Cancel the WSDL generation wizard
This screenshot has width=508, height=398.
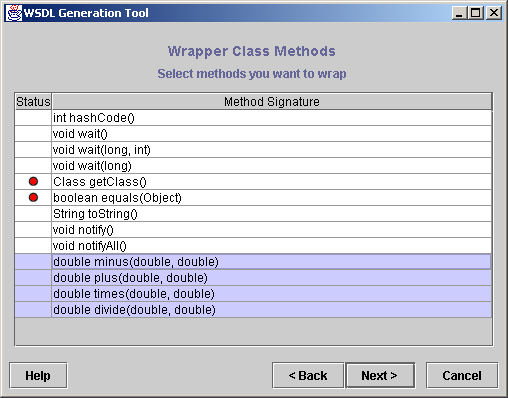click(462, 376)
